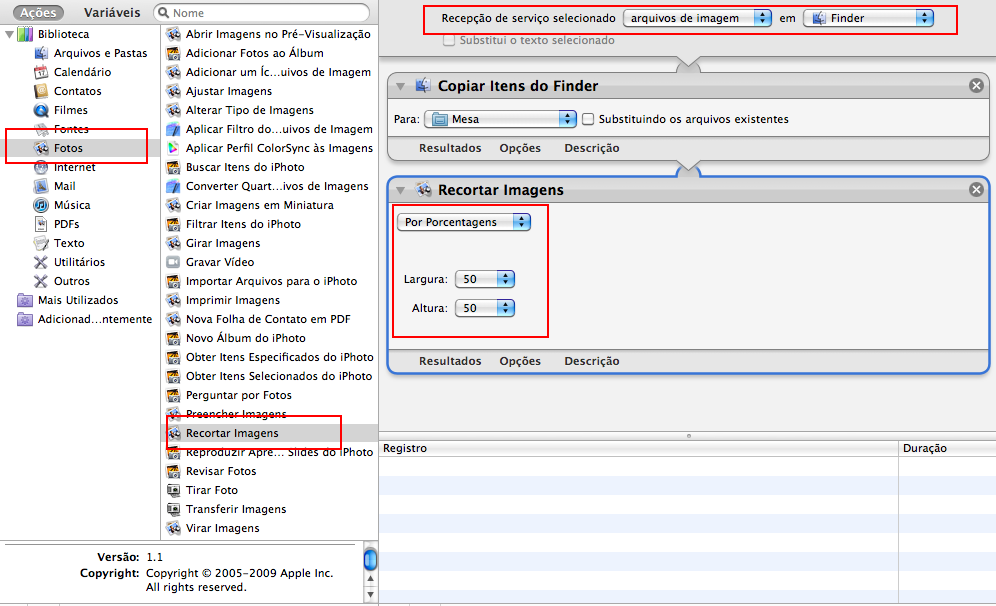Remove the Recortar Imagens workflow action
Viewport: 996px width, 606px height.
pyautogui.click(x=976, y=190)
